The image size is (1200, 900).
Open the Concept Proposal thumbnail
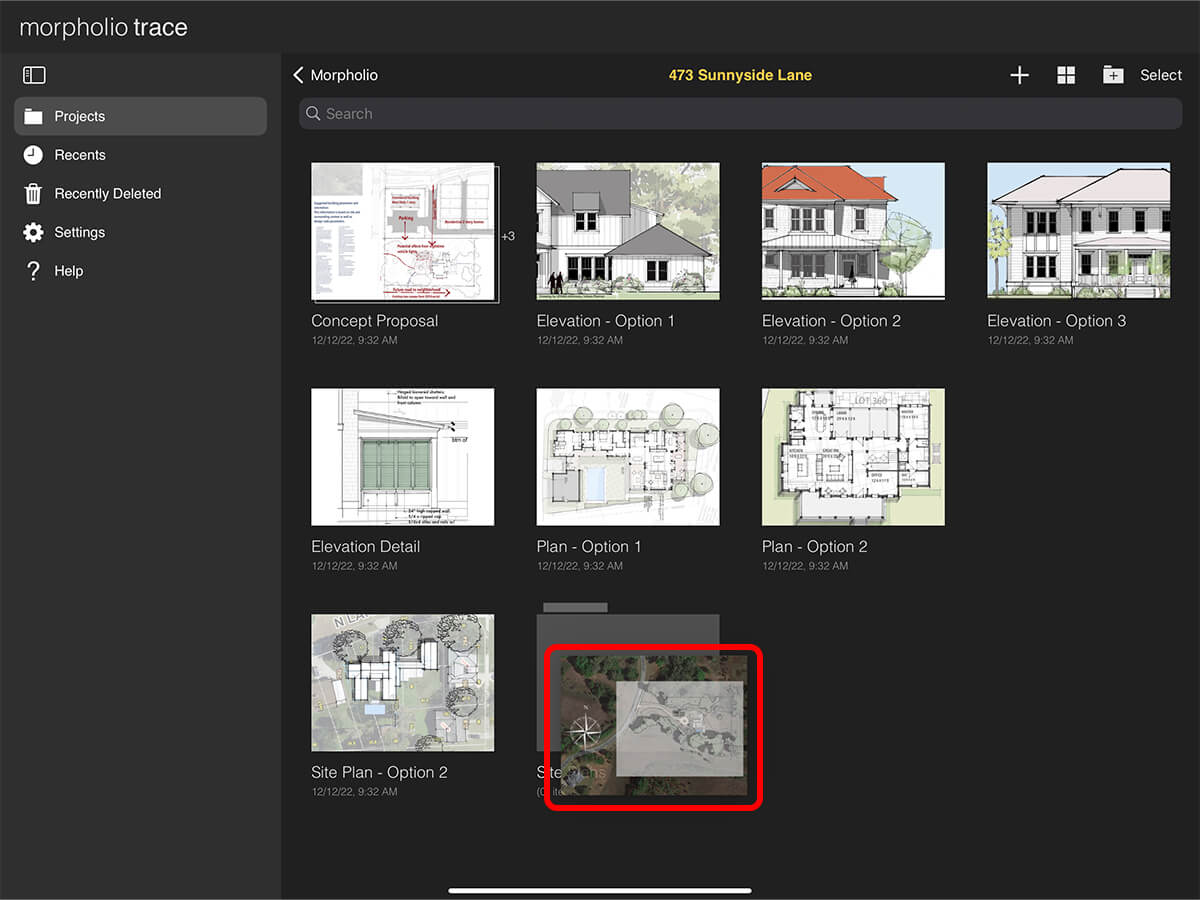pos(403,232)
